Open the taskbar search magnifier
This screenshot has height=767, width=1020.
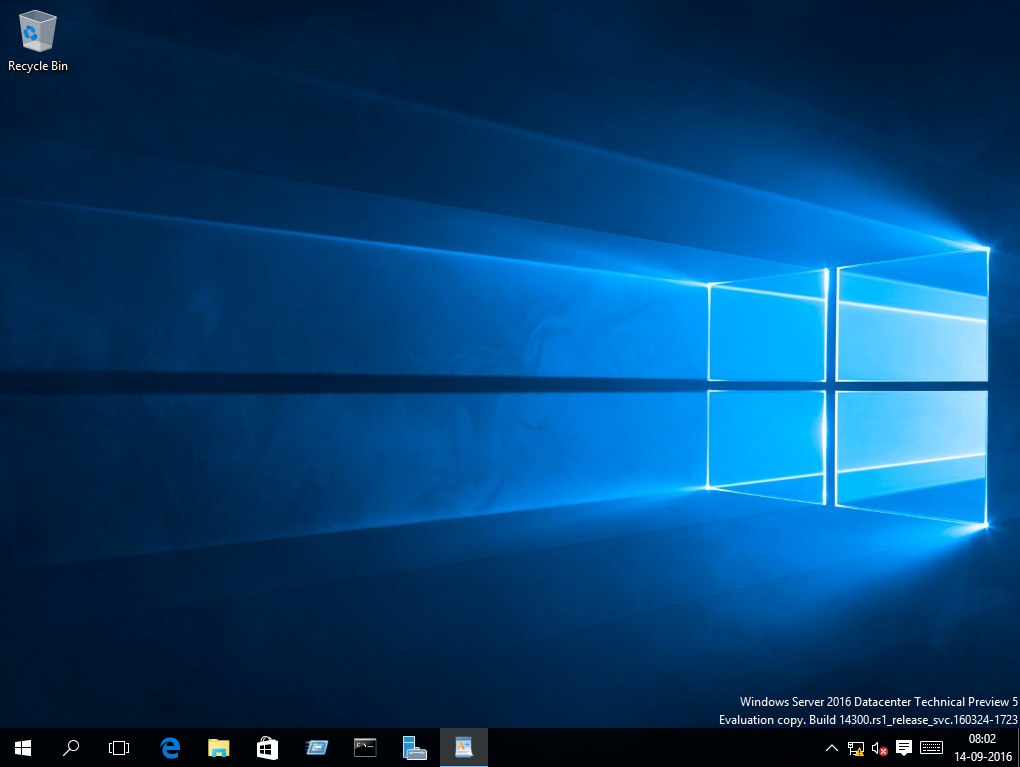coord(71,748)
